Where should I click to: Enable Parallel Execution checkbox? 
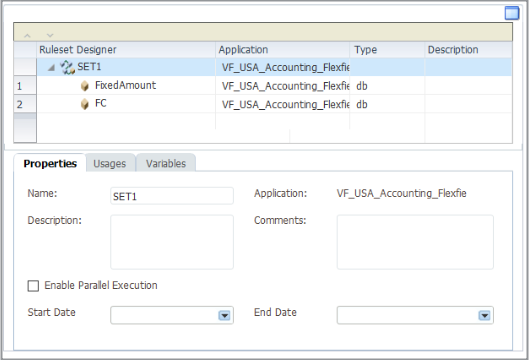33,286
